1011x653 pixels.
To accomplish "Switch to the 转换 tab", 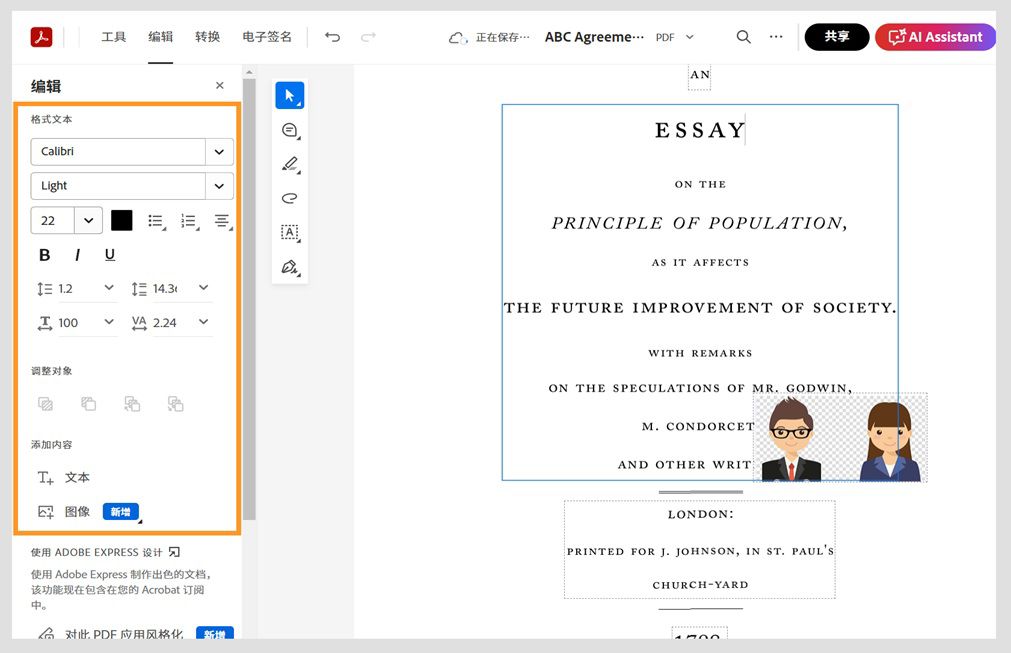I will pyautogui.click(x=207, y=36).
